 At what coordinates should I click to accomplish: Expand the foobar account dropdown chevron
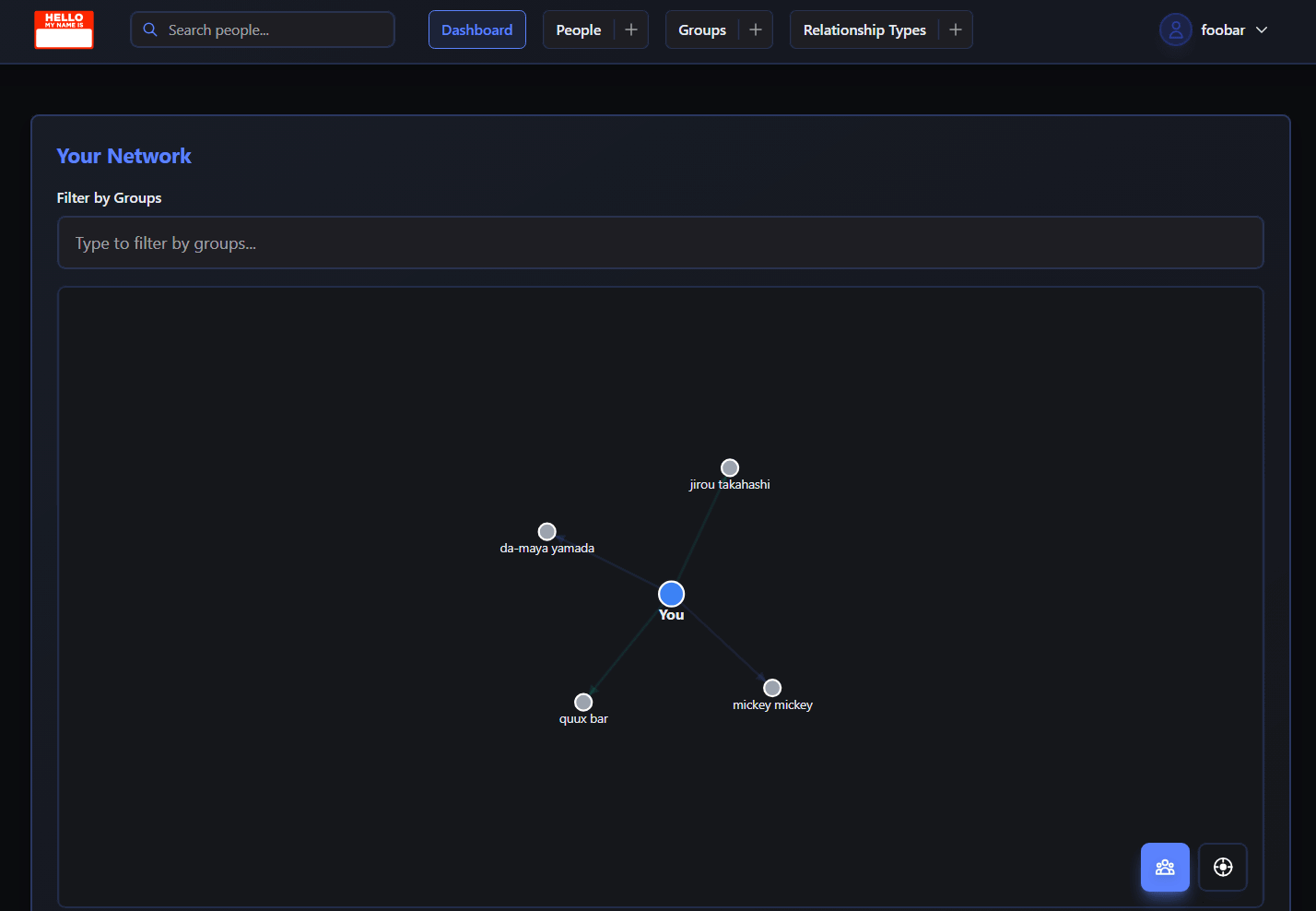pos(1262,30)
